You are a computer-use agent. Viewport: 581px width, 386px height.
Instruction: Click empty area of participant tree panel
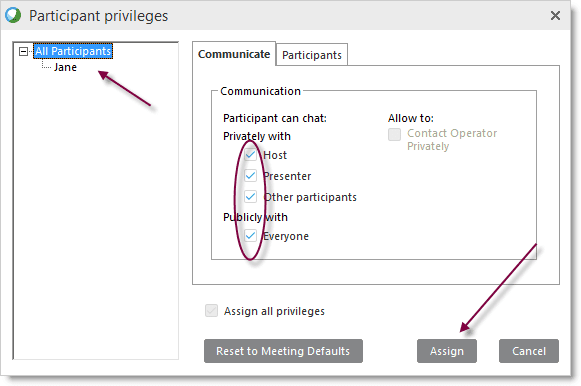pos(96,222)
